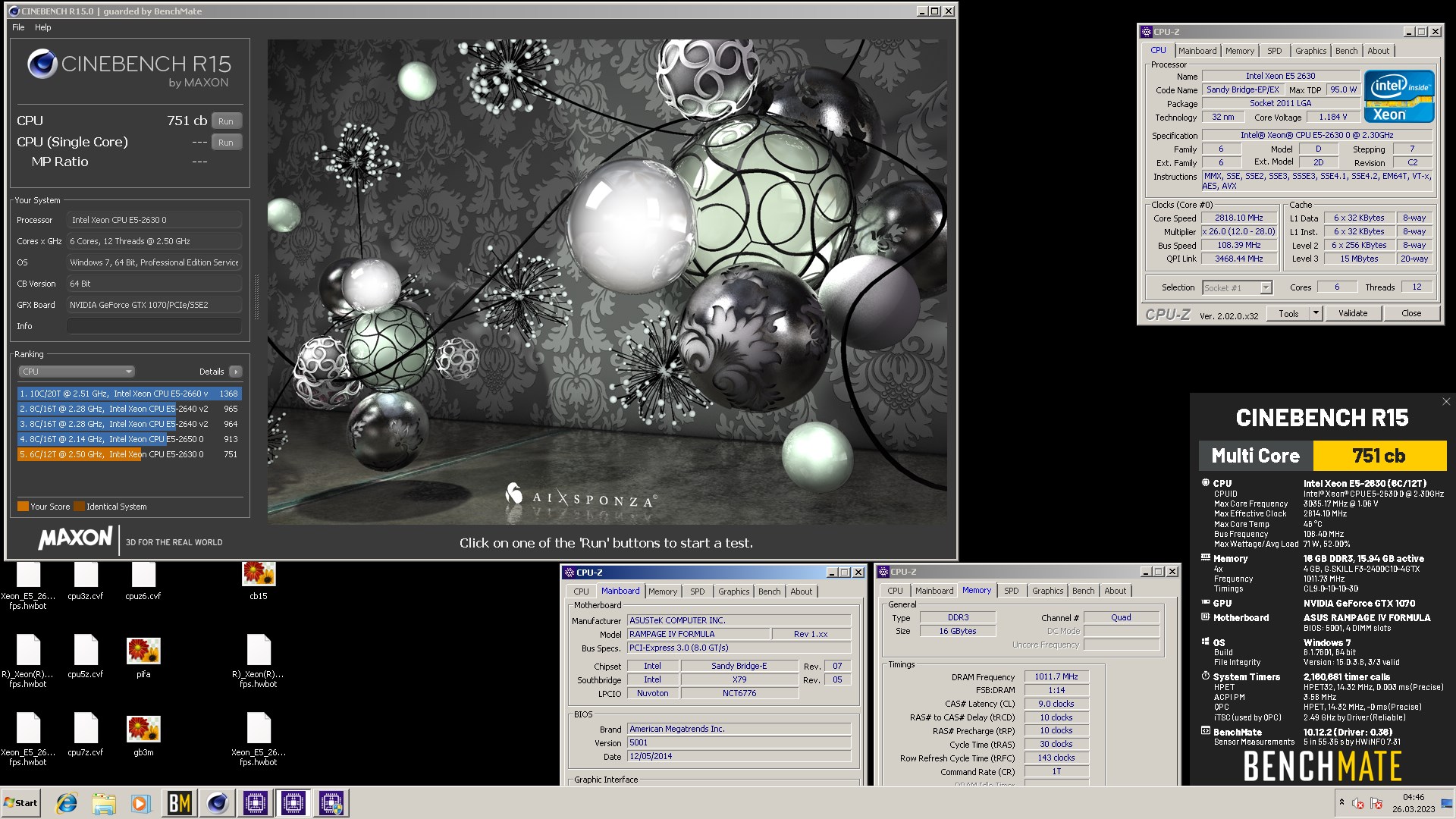Screen dimensions: 1456x819
Task: Show hidden tray icons with the chevron
Action: 1341,802
